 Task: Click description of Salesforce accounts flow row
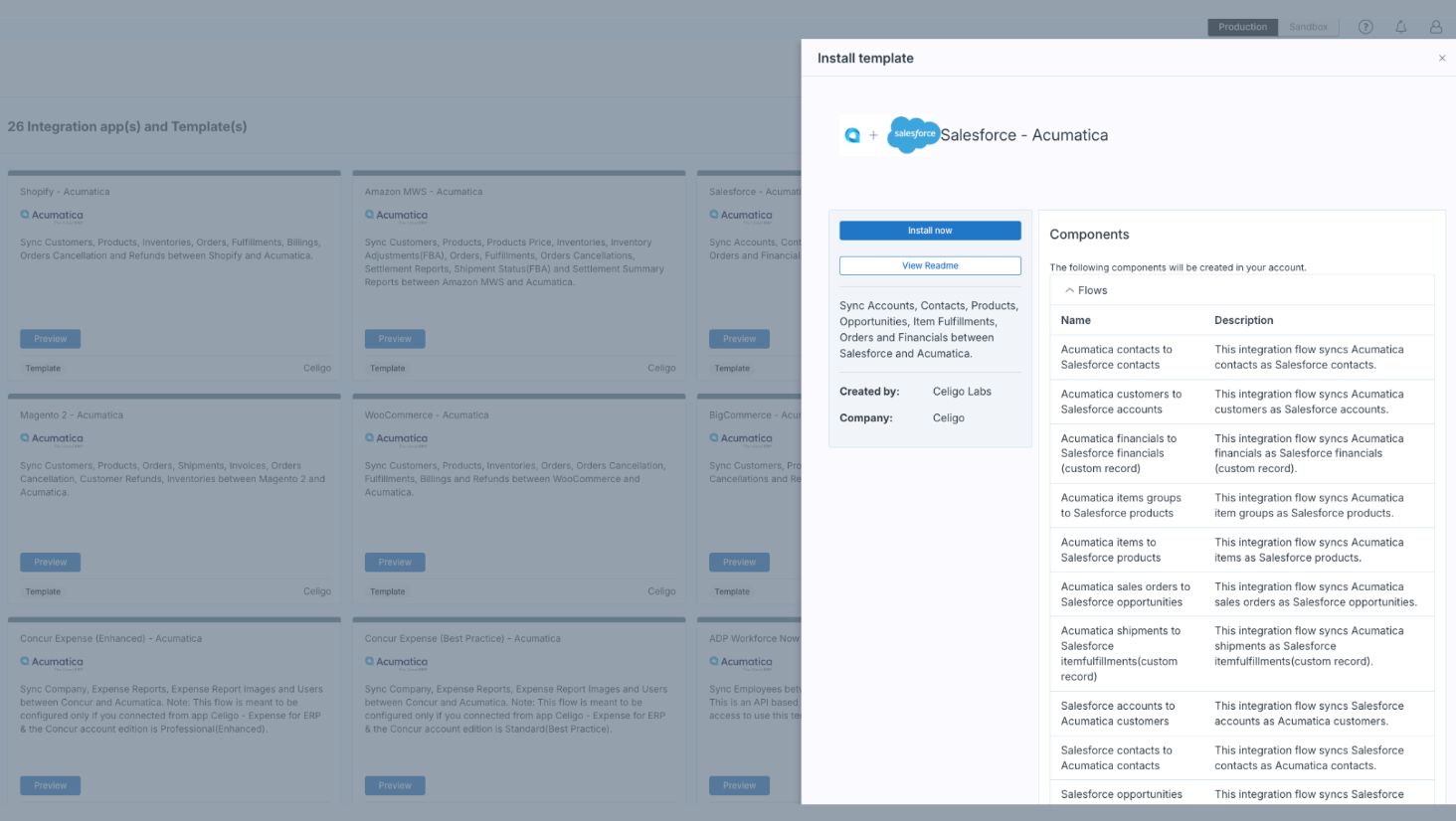click(1309, 714)
